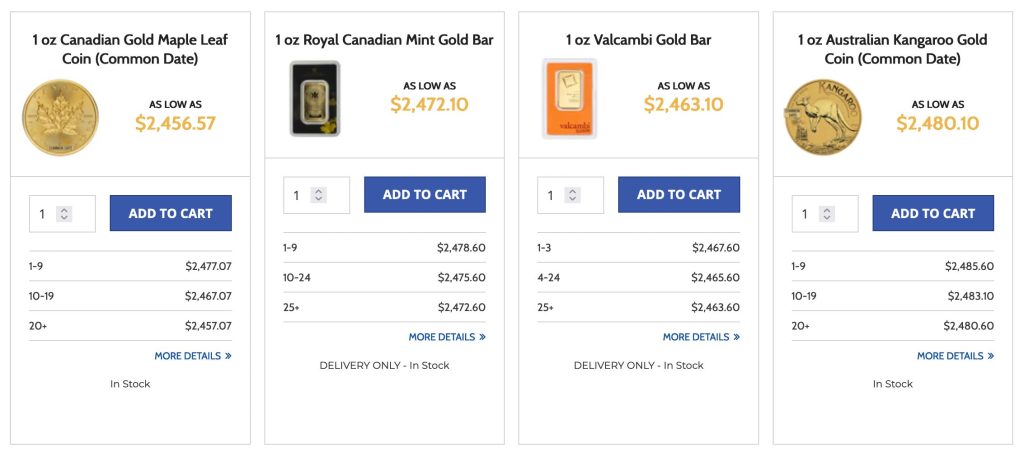Click the Australian Kangaroo Gold Coin image
The image size is (1024, 456).
pyautogui.click(x=822, y=118)
